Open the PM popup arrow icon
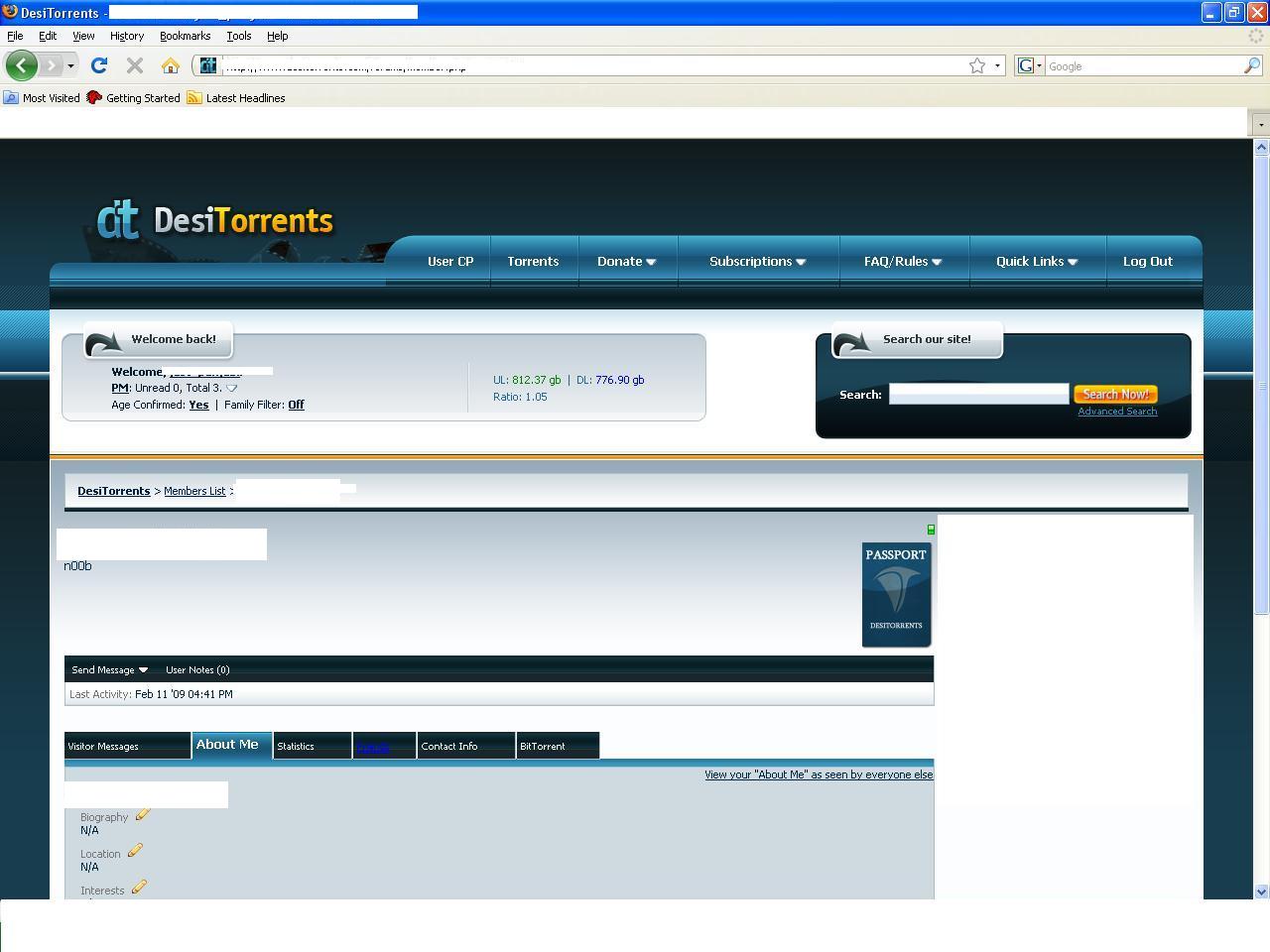This screenshot has width=1270, height=952. (x=231, y=388)
